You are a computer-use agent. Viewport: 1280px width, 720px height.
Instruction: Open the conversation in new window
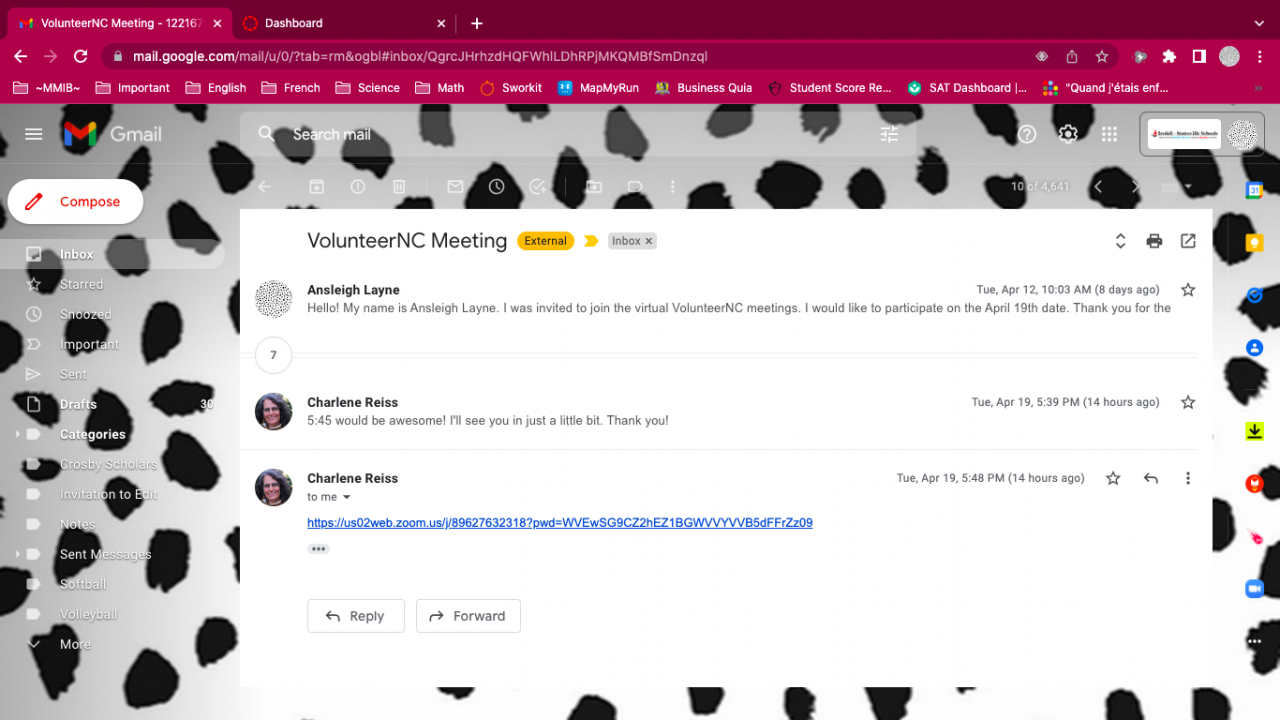(1188, 241)
